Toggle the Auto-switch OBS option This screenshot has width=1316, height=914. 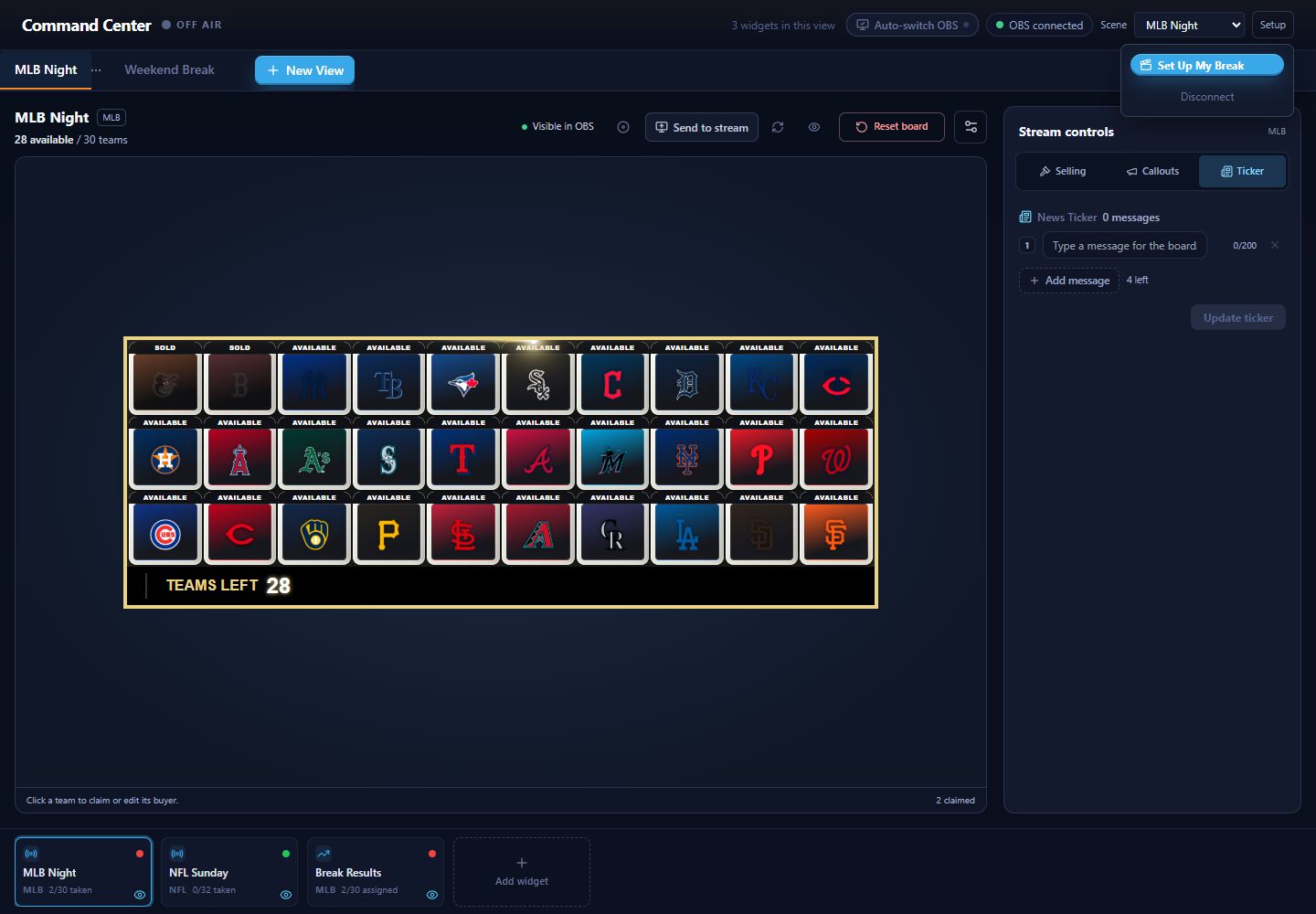(x=912, y=25)
